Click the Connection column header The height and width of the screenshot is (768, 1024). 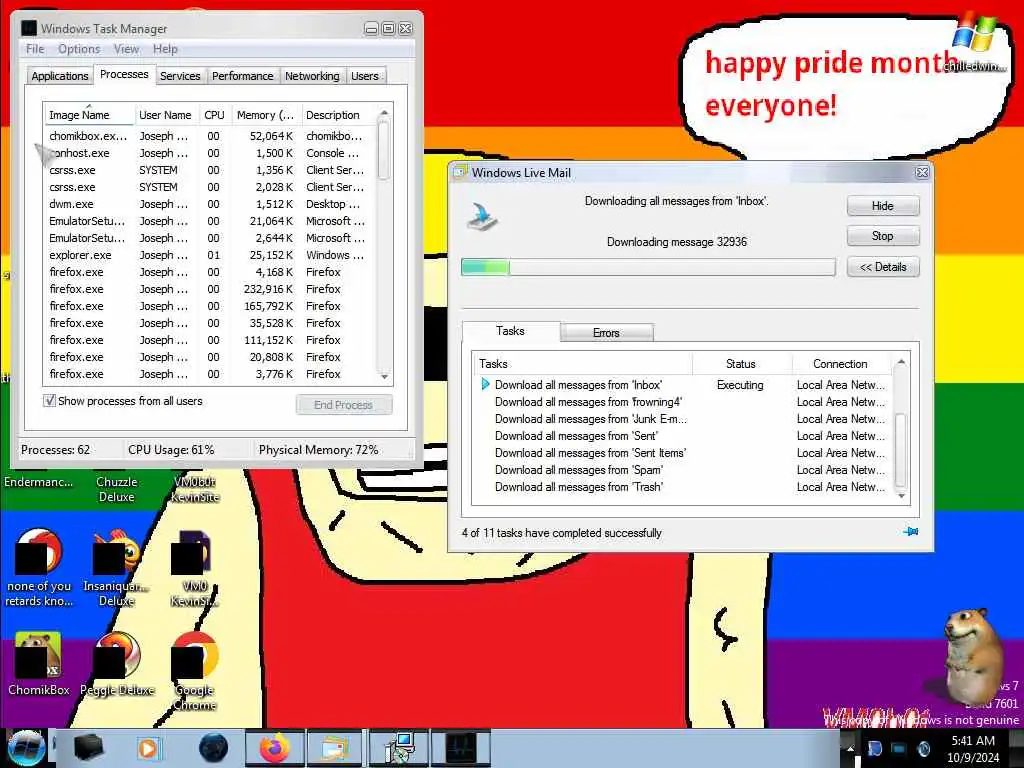840,364
